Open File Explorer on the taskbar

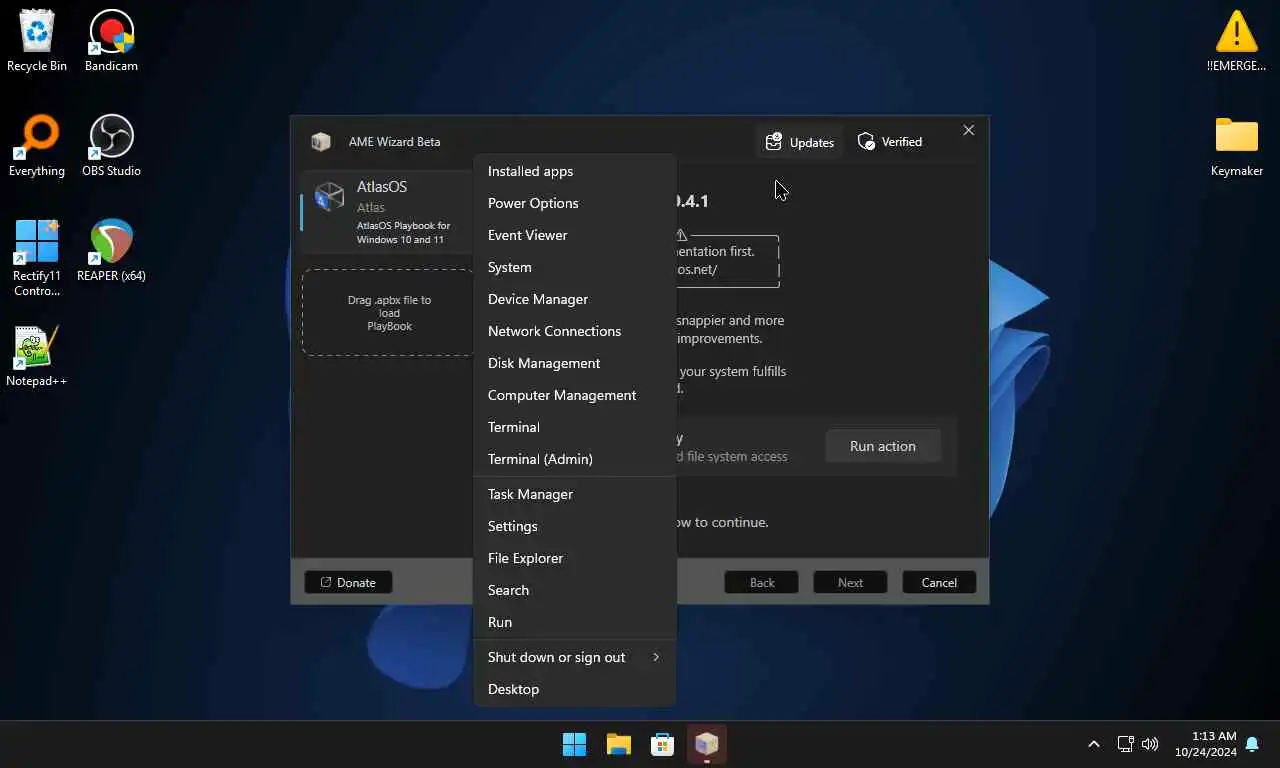tap(619, 744)
